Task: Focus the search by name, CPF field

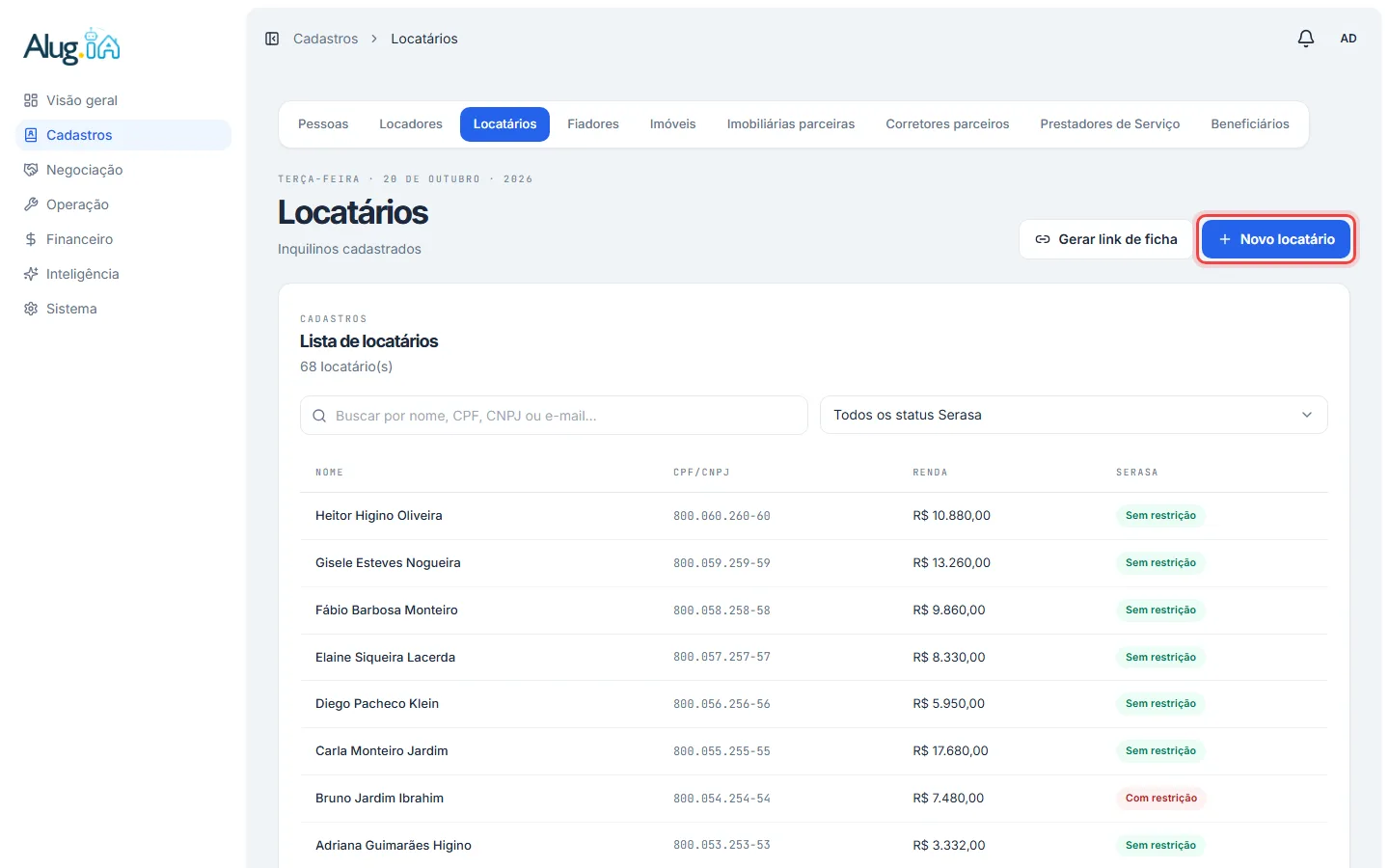Action: click(554, 416)
